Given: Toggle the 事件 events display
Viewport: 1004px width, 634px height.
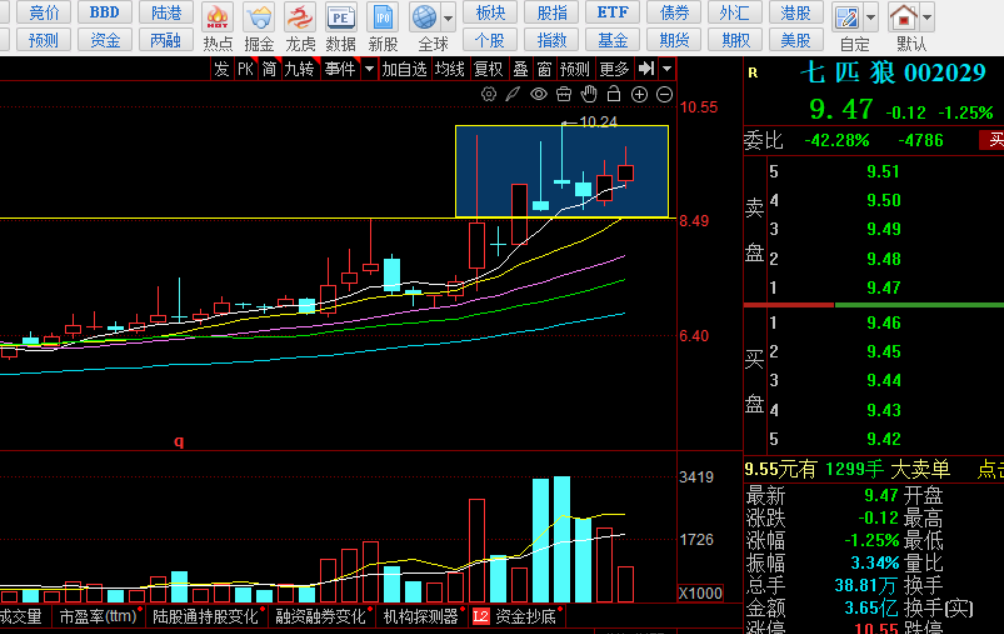Looking at the screenshot, I should (340, 69).
